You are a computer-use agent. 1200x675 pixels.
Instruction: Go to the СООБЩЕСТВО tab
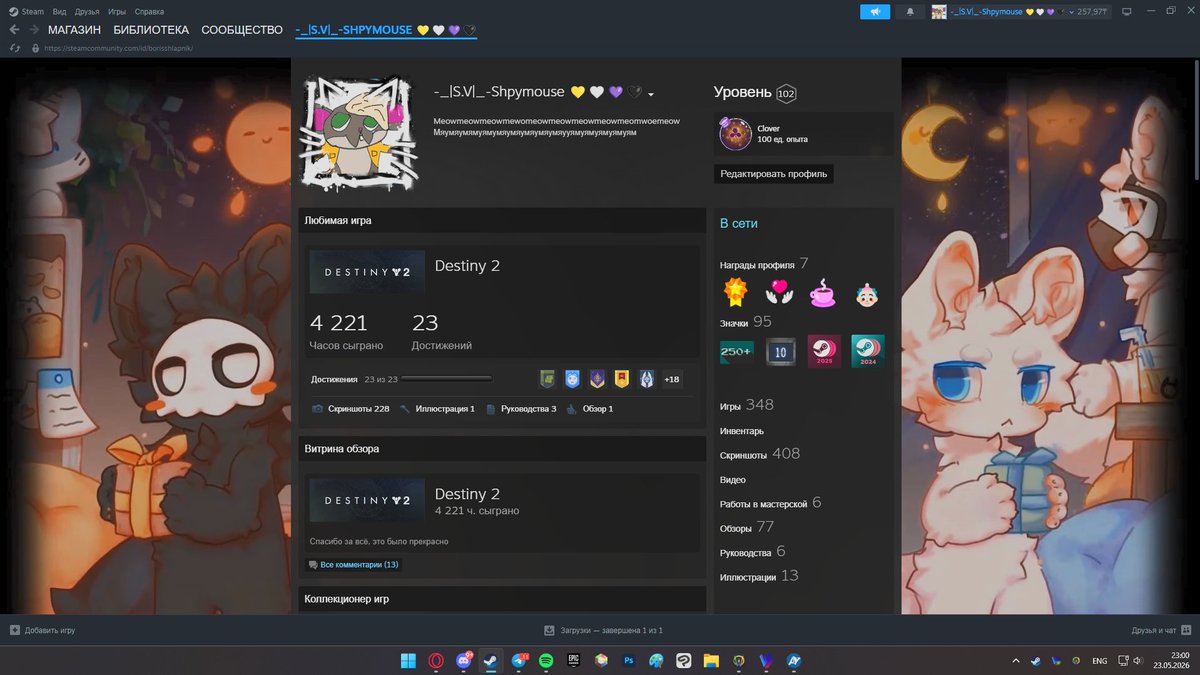click(242, 30)
